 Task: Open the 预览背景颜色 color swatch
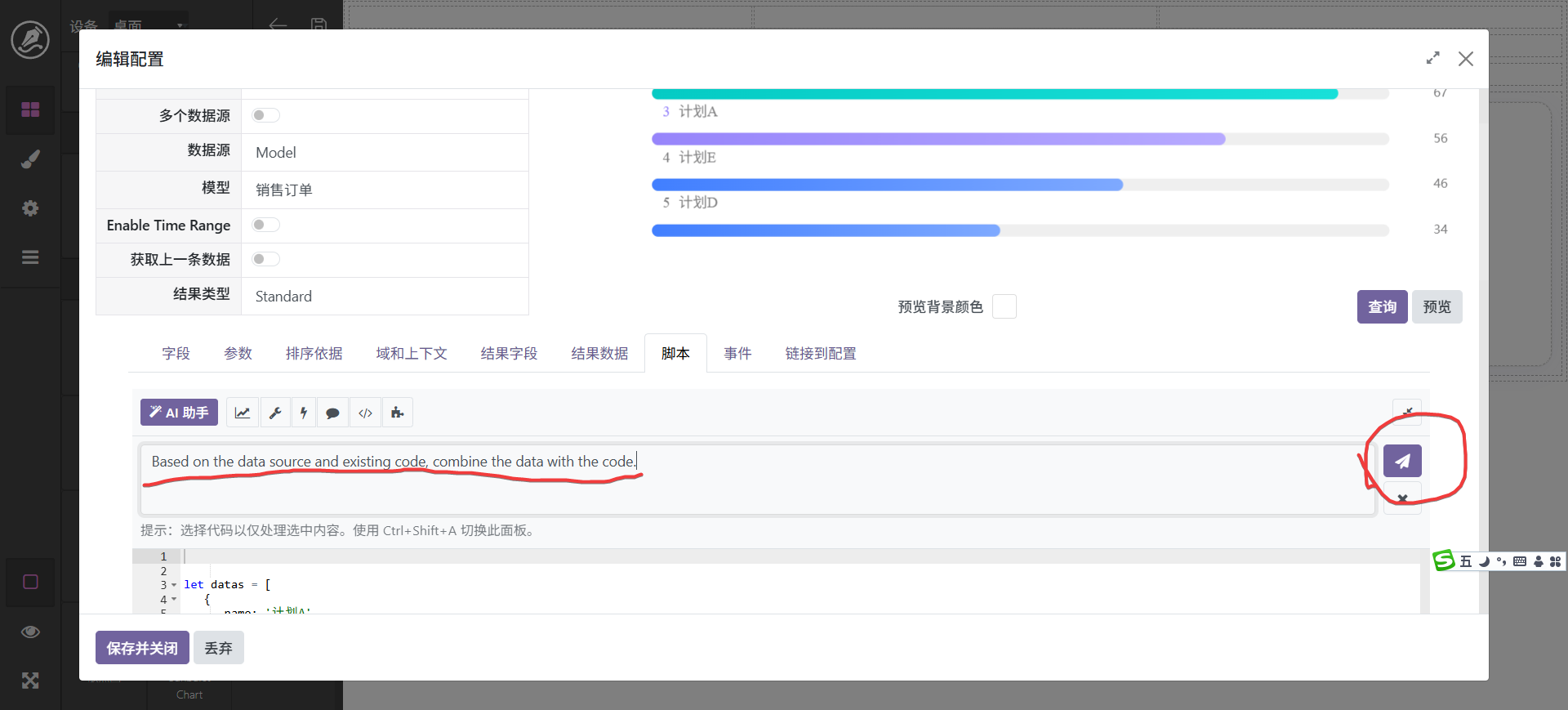[1004, 307]
